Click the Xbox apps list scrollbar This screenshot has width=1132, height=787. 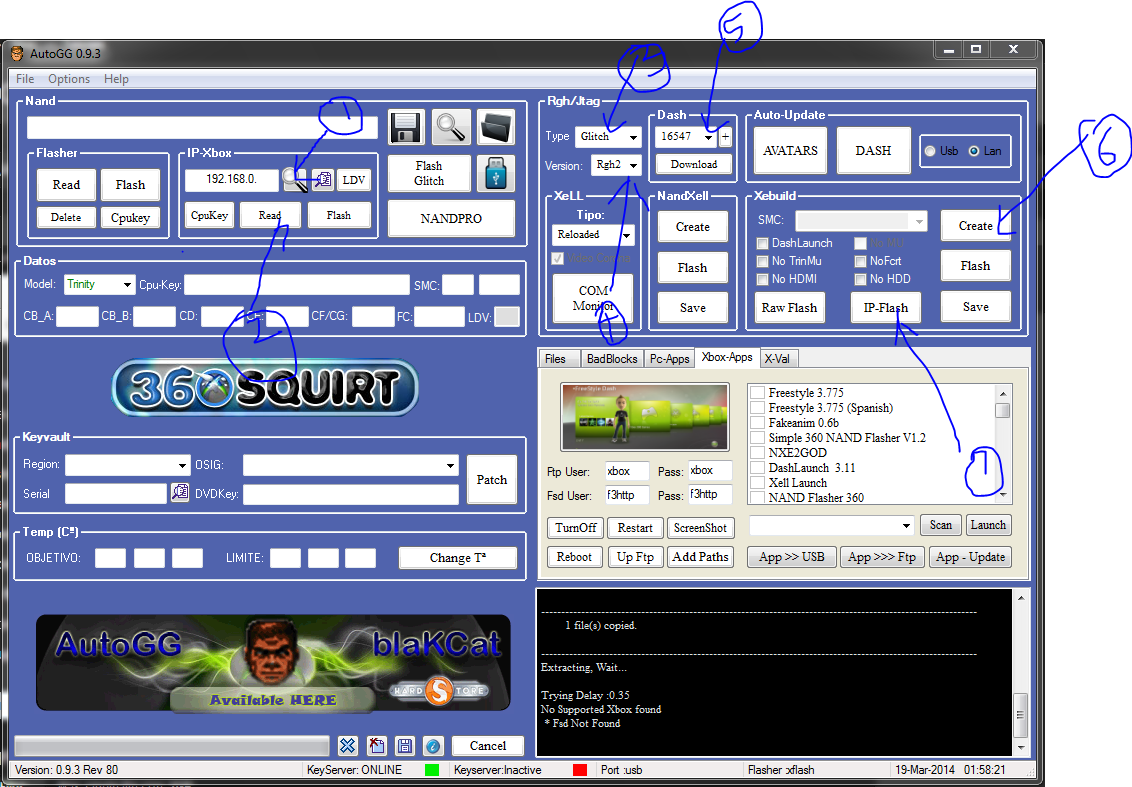(1003, 444)
